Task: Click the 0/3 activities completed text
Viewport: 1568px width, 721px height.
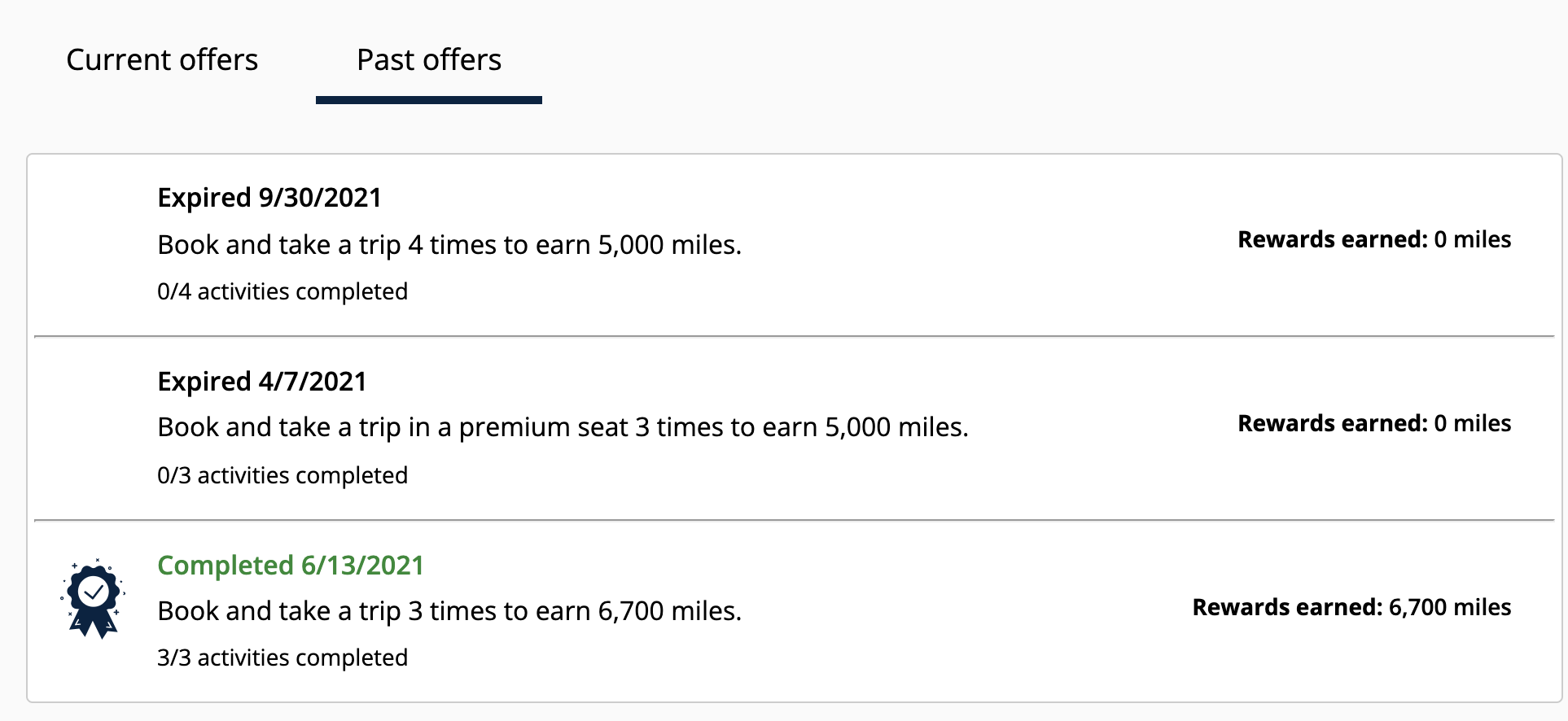Action: [x=283, y=475]
